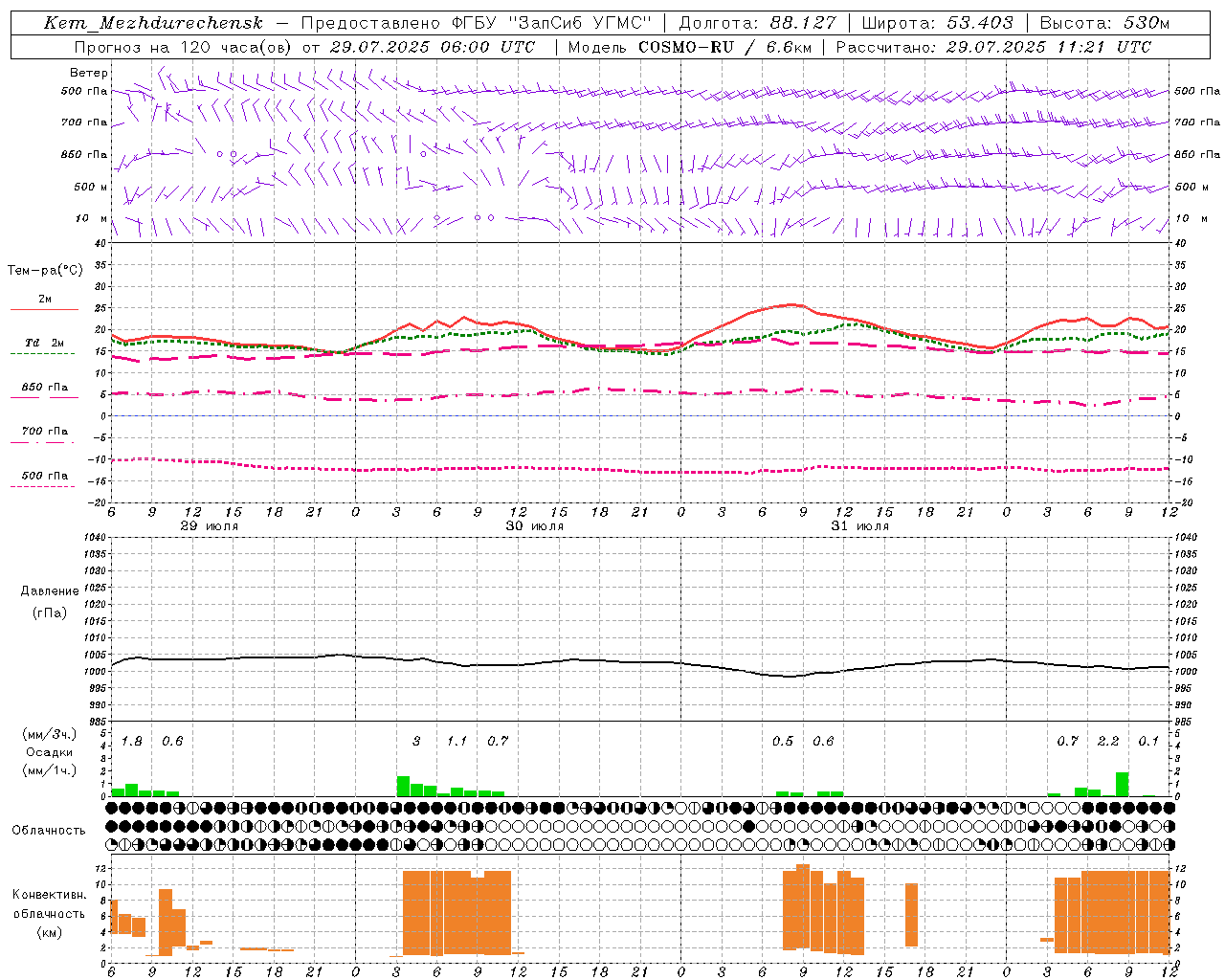Click the "Давление" pressure panel label
The image size is (1225, 980).
50,591
